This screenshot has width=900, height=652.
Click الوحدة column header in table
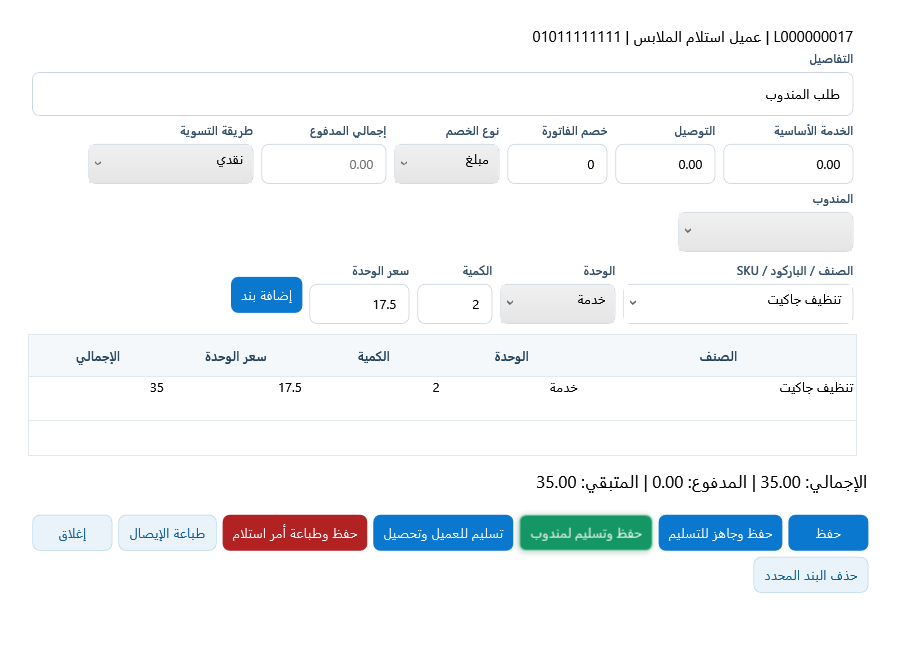pyautogui.click(x=511, y=356)
